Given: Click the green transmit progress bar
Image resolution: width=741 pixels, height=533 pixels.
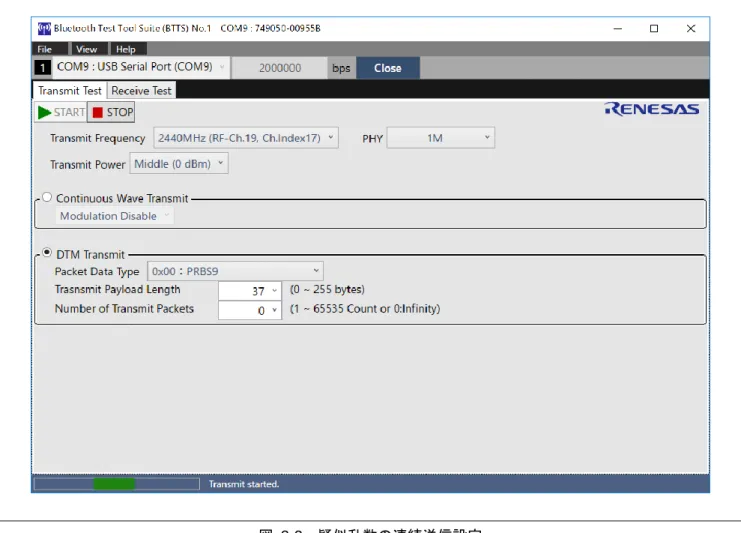Looking at the screenshot, I should (116, 483).
